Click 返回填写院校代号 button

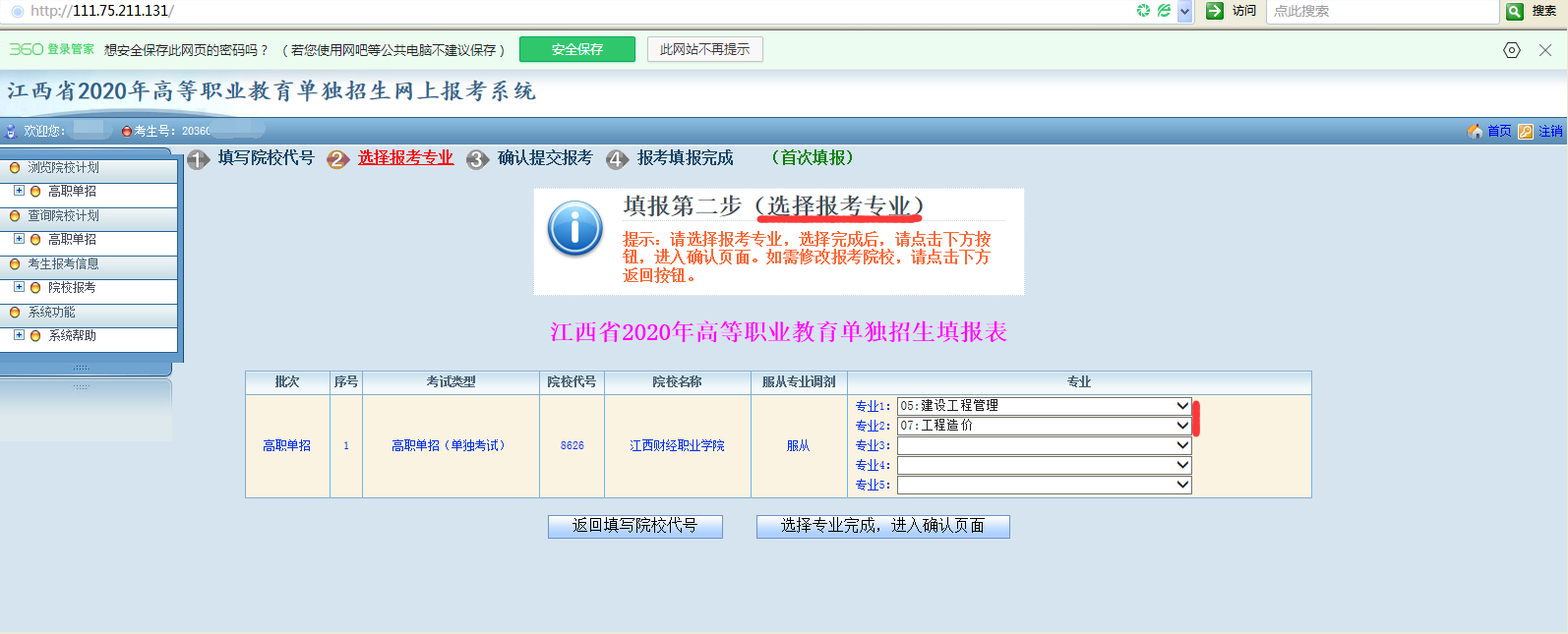(x=634, y=526)
